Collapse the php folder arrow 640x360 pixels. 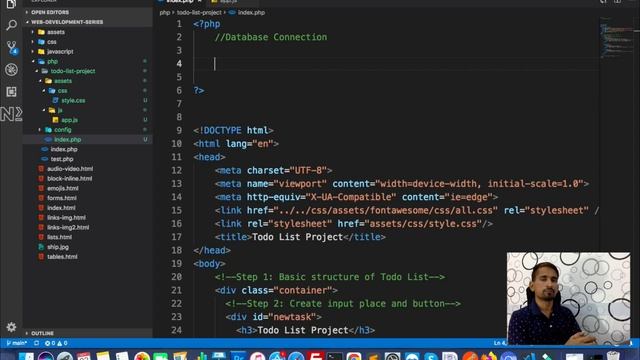pos(33,61)
